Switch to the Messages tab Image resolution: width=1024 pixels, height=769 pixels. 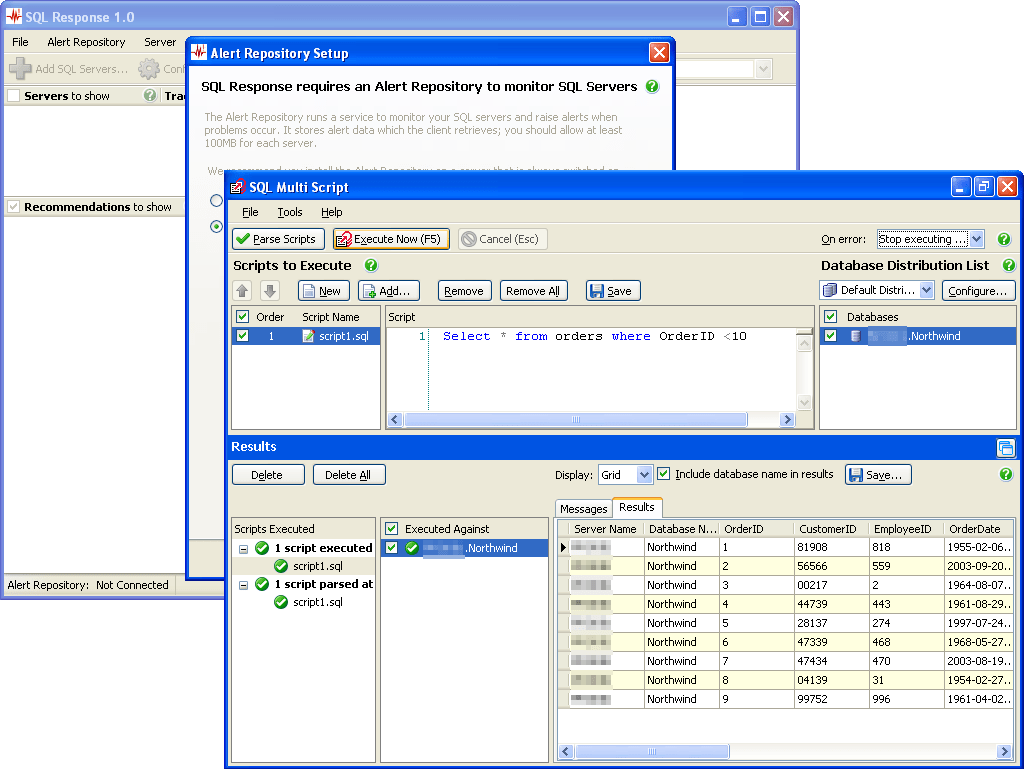point(584,509)
